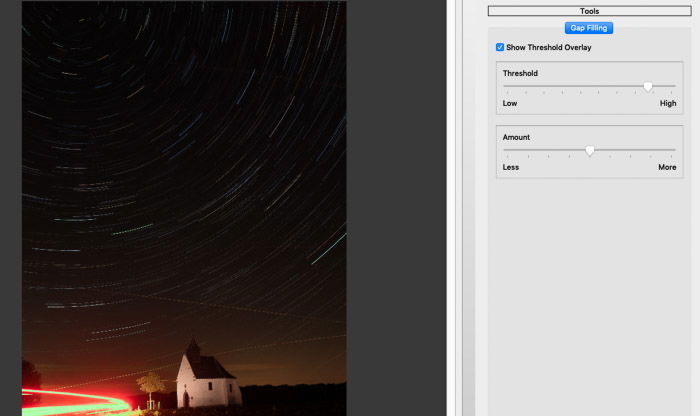Viewport: 700px width, 416px height.
Task: Click the 'Show Threshold Overlay' label text
Action: (549, 47)
